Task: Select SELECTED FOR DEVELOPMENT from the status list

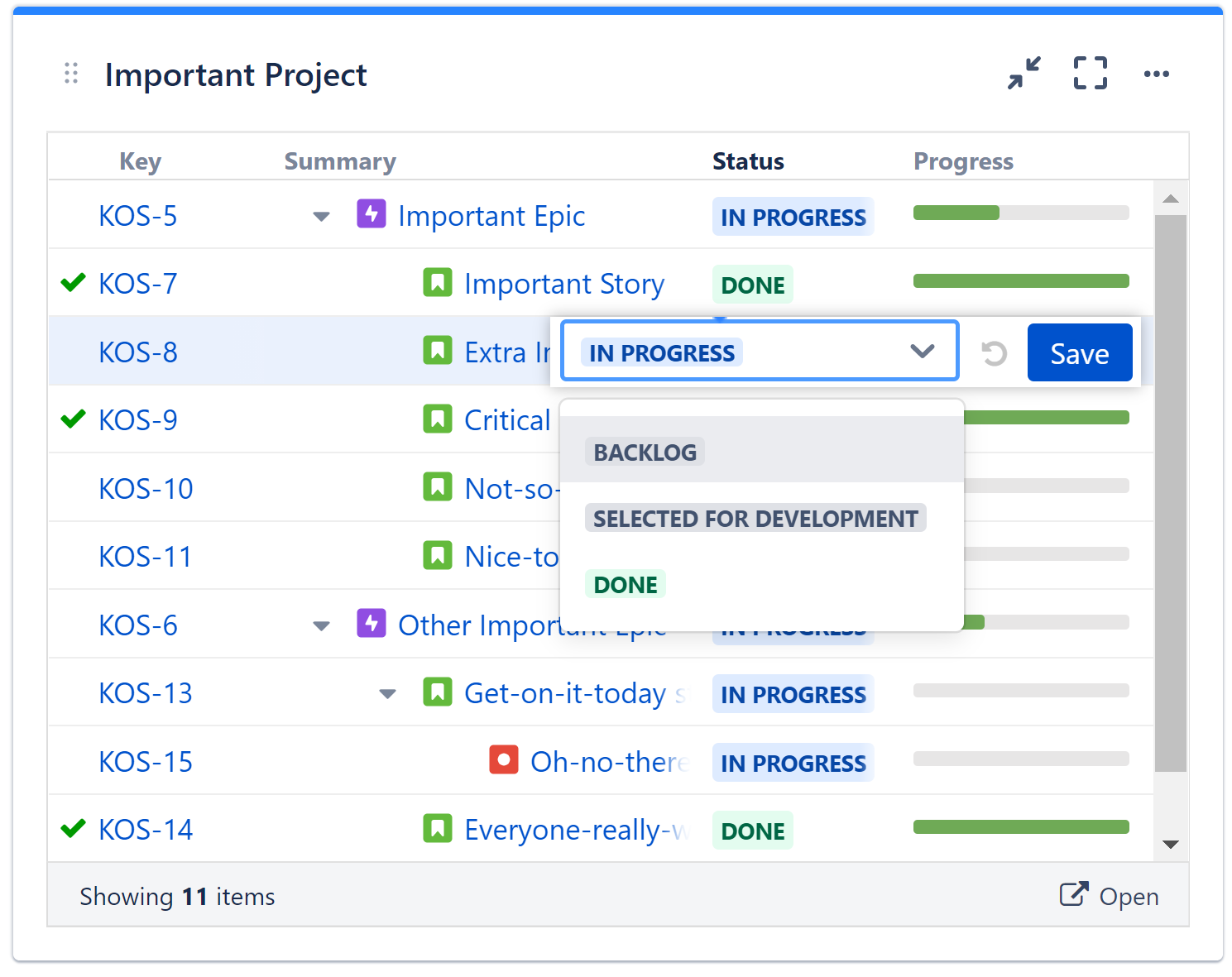Action: [x=755, y=518]
